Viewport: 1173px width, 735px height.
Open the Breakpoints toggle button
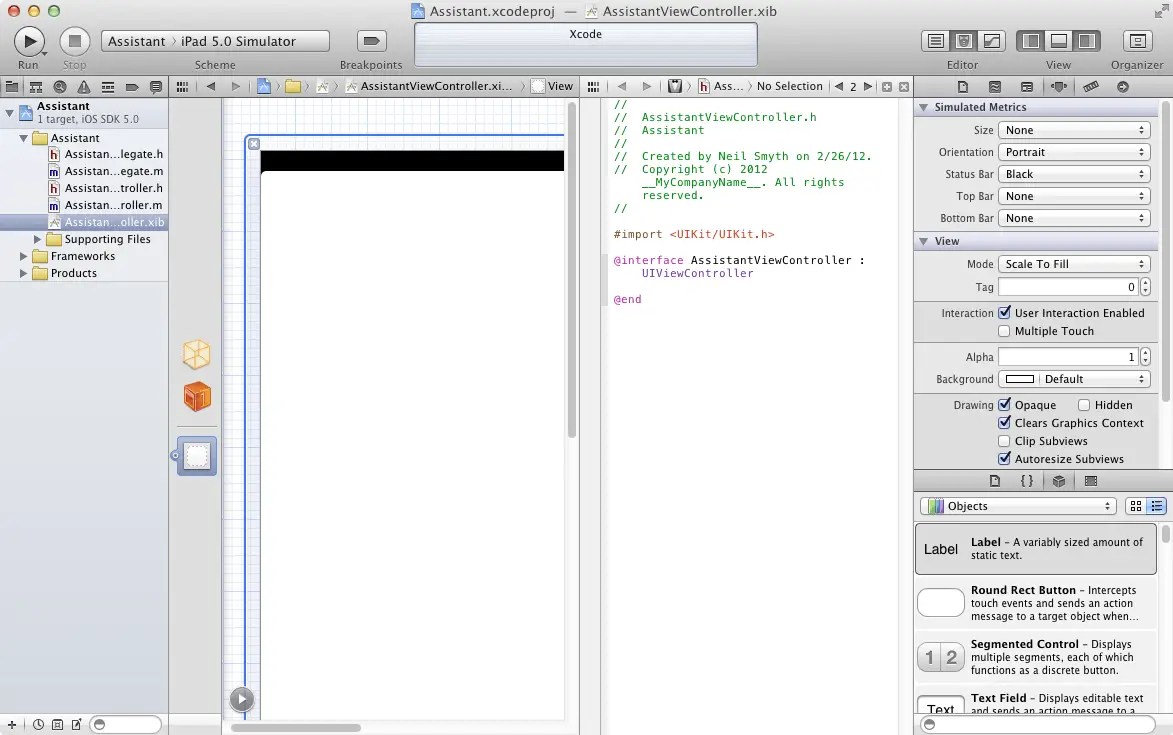371,41
